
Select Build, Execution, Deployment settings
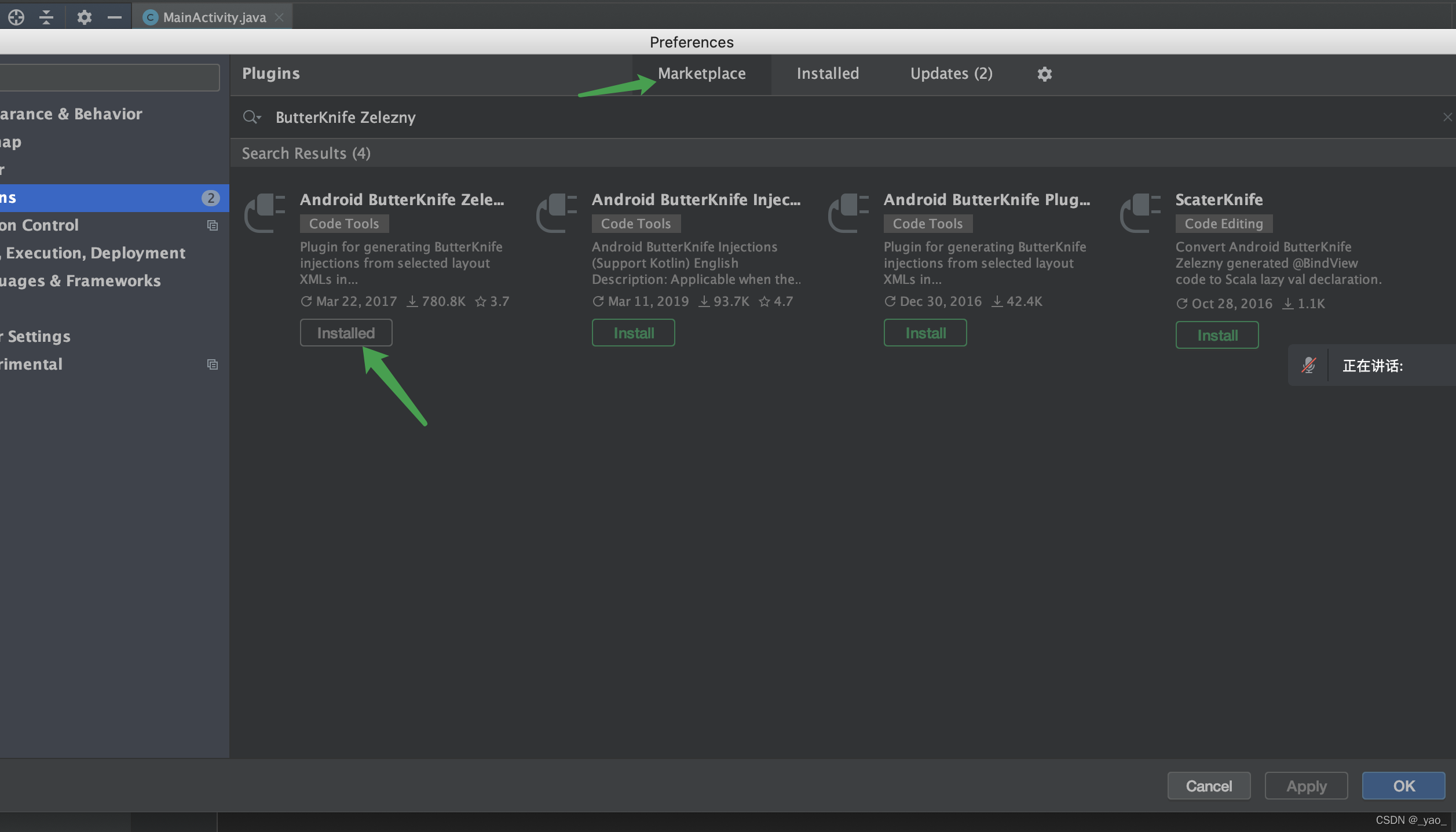(115, 253)
